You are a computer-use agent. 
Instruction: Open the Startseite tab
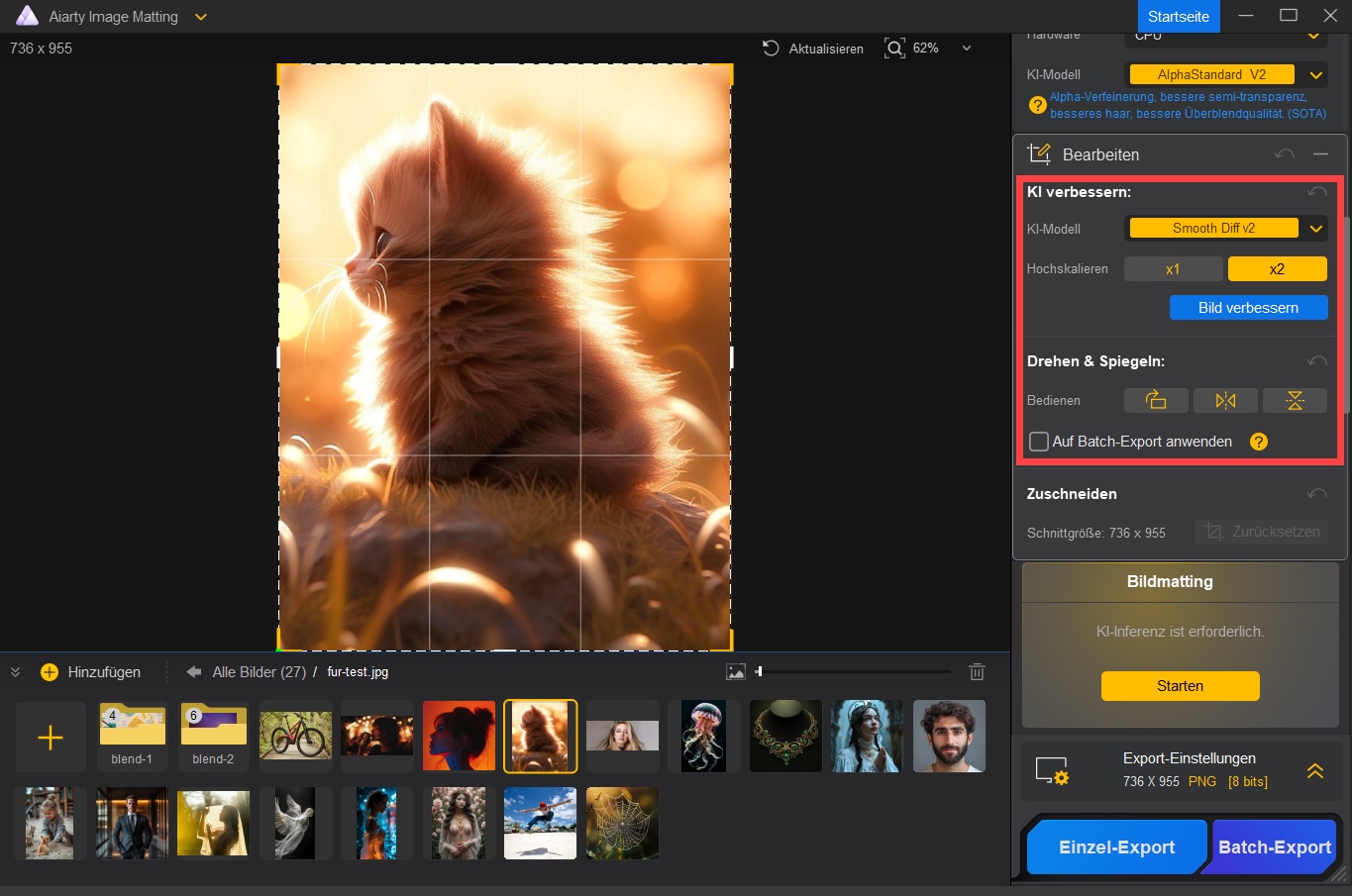(x=1178, y=17)
